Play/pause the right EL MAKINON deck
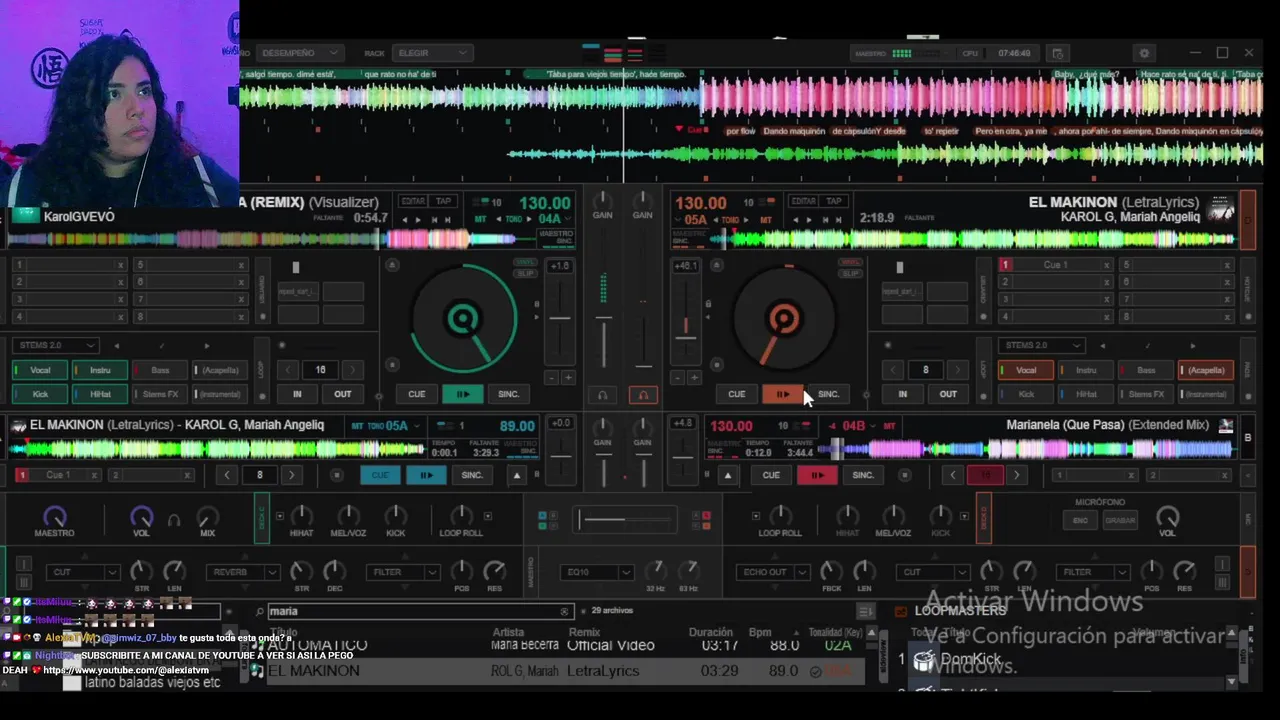This screenshot has height=720, width=1280. pos(783,394)
